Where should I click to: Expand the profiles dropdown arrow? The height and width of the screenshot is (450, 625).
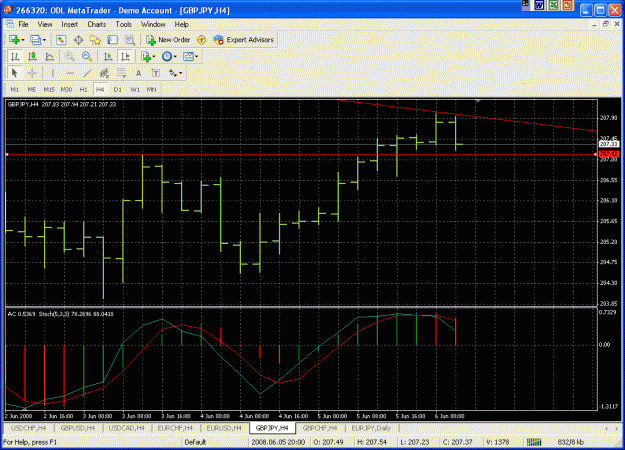pyautogui.click(x=44, y=40)
